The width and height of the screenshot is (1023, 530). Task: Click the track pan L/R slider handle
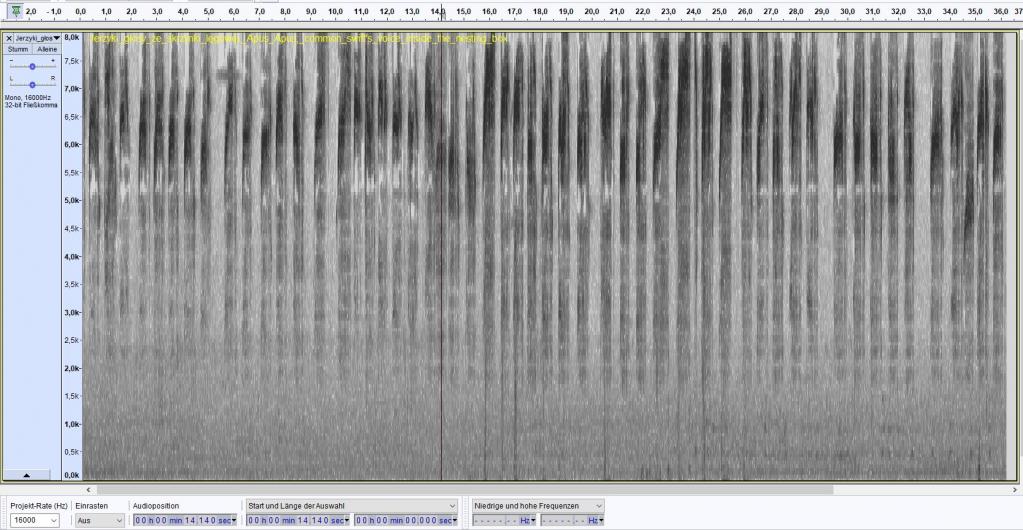click(32, 85)
